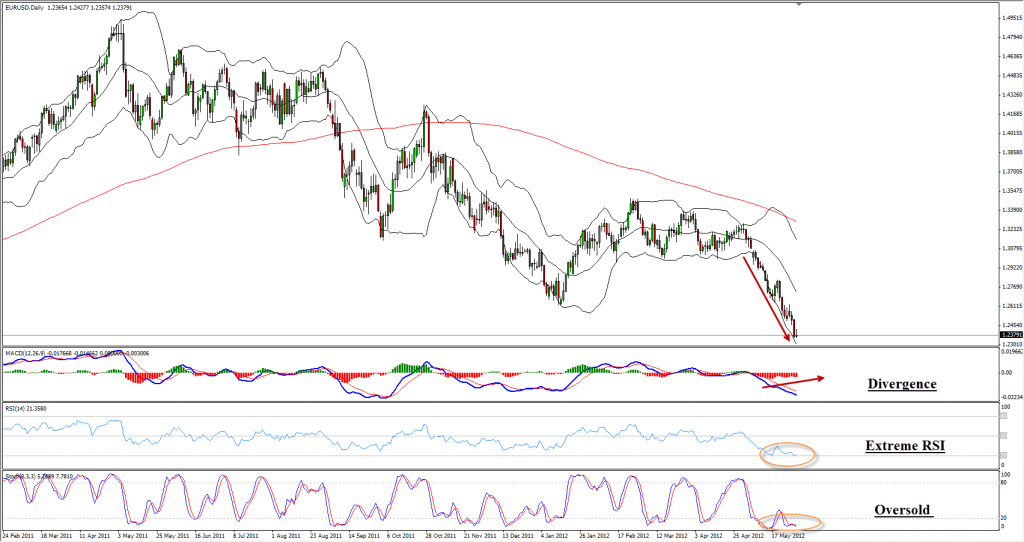Click the 1 Aug 2011 date label

tap(285, 536)
